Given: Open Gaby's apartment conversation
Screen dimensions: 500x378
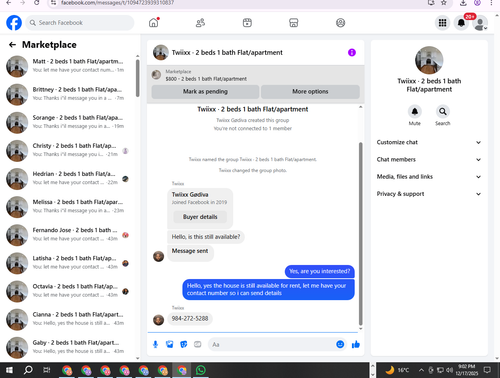Looking at the screenshot, I should [x=68, y=347].
